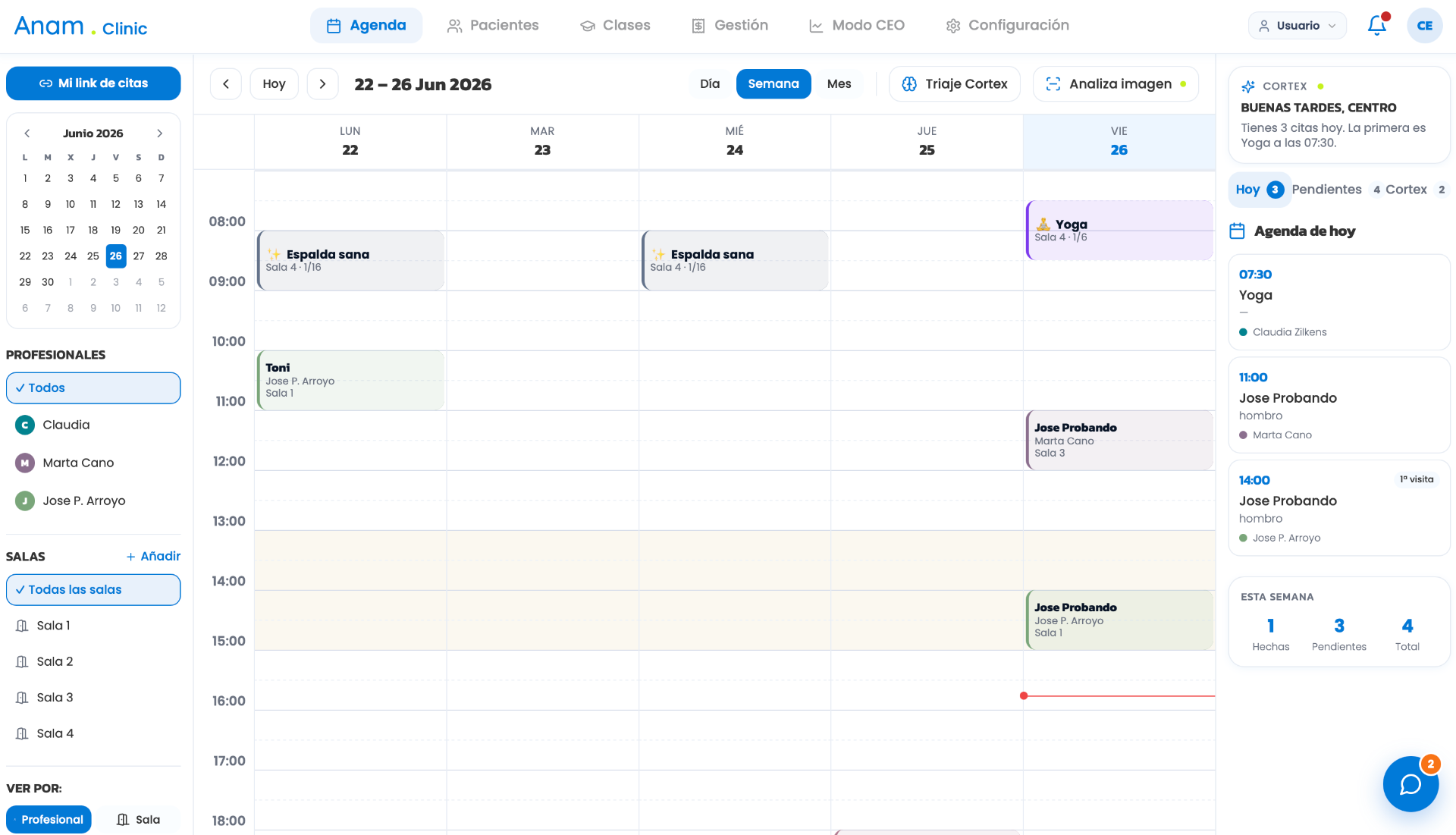Click the CE user avatar
The image size is (1456, 835).
tap(1425, 26)
